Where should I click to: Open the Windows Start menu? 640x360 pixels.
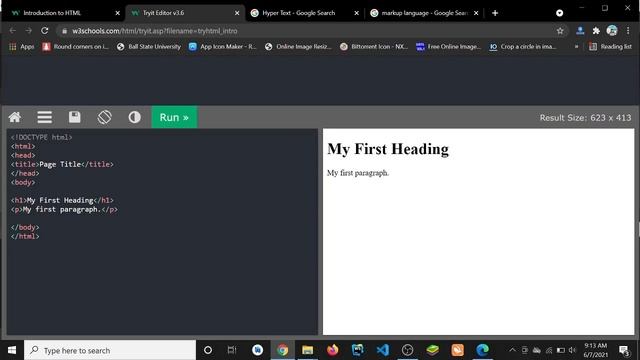pos(12,350)
